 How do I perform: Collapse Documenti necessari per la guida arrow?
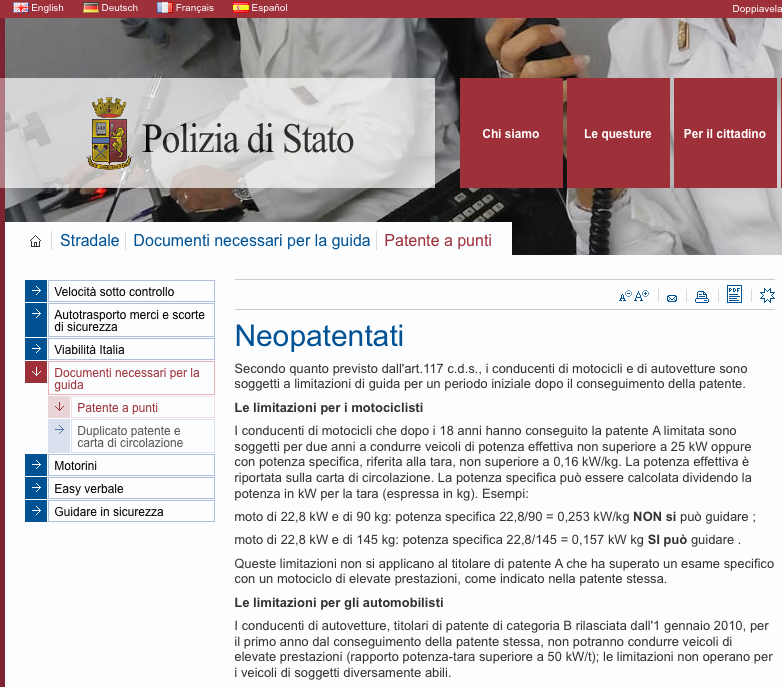36,372
